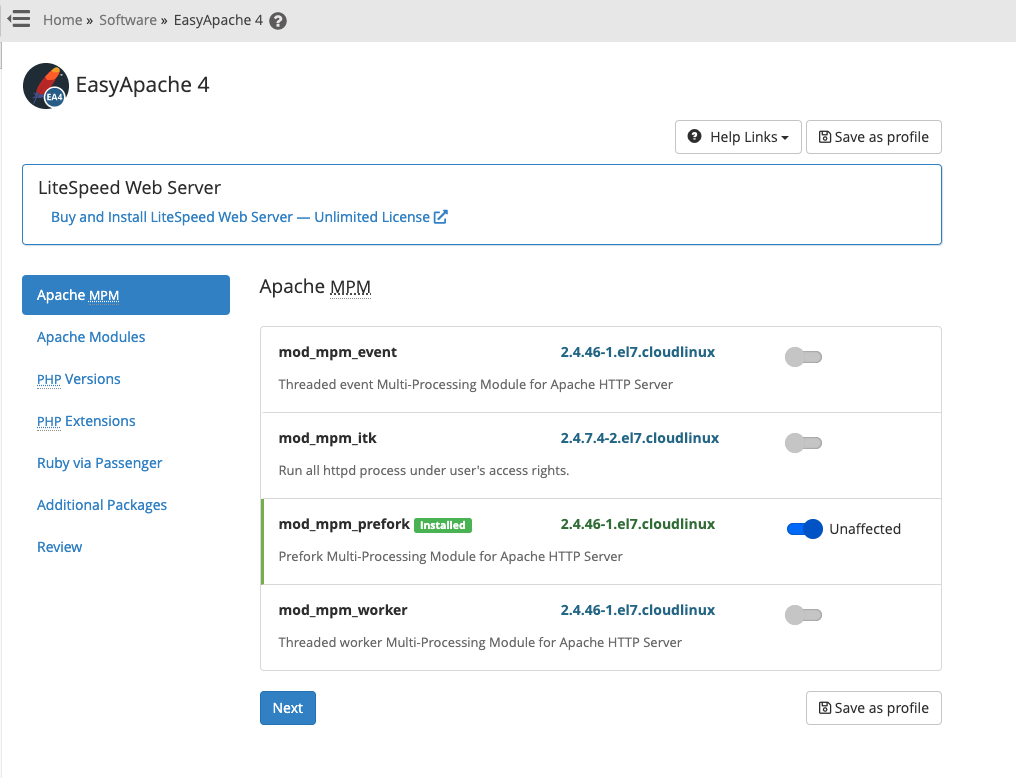Screen dimensions: 1016x778
Task: Enable the mod_mpm_worker toggle
Action: point(803,615)
